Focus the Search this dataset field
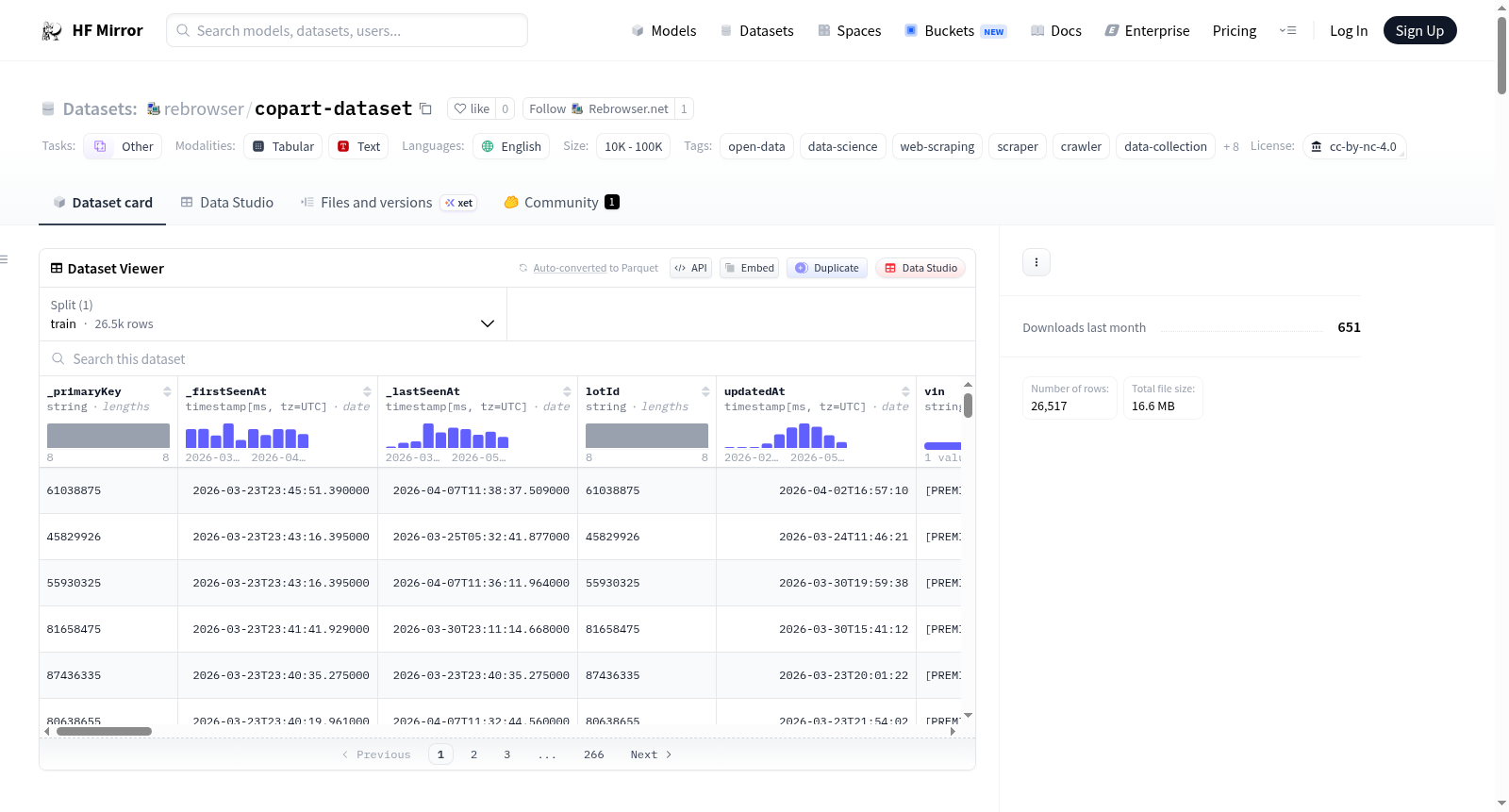1509x812 pixels. pos(507,359)
